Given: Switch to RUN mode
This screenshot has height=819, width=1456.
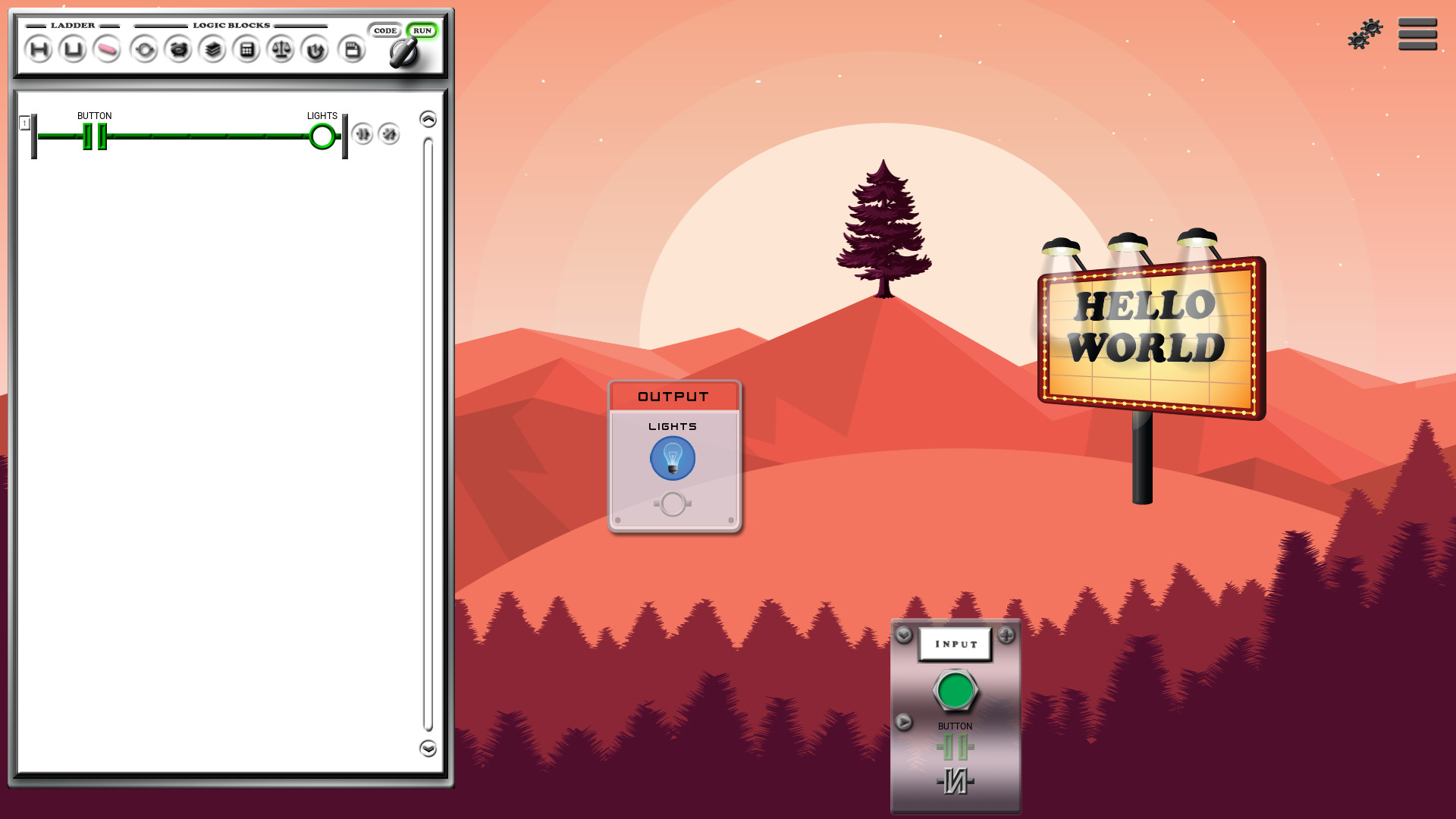Looking at the screenshot, I should (422, 31).
